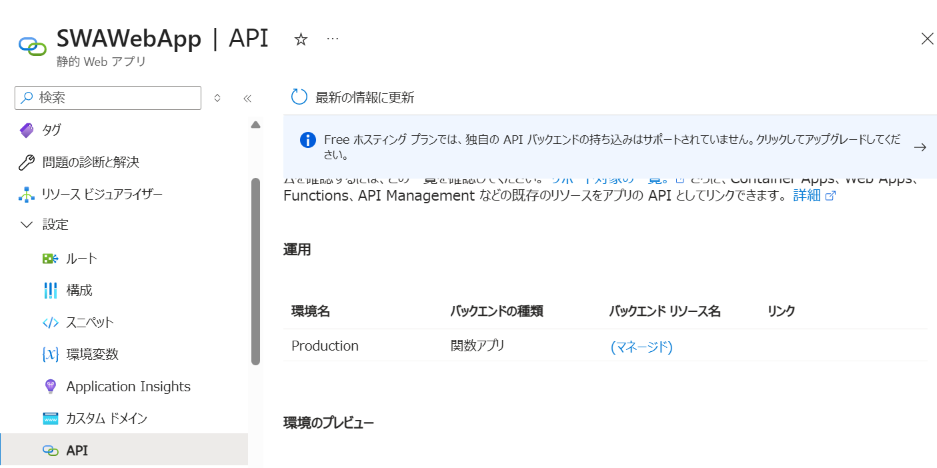Screen dimensions: 937x468
Task: Go to 環境変数 settings
Action: [x=92, y=354]
